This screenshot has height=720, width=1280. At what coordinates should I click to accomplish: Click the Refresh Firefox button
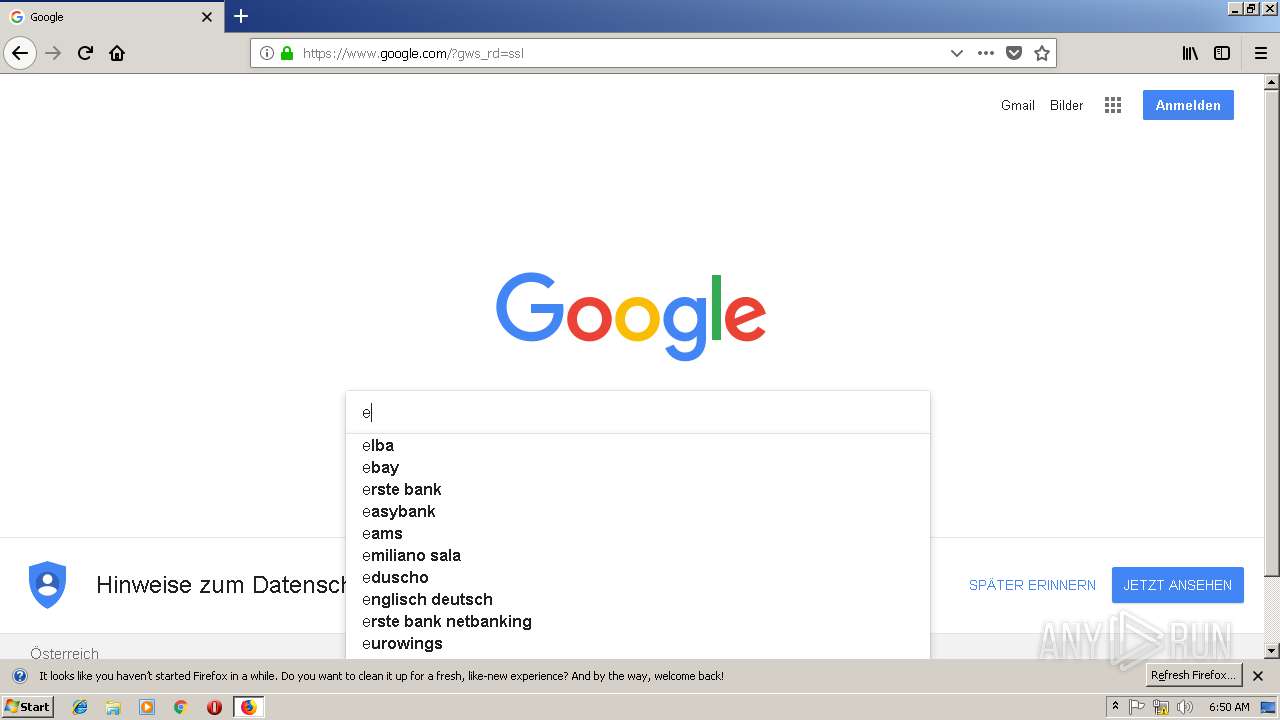1193,675
